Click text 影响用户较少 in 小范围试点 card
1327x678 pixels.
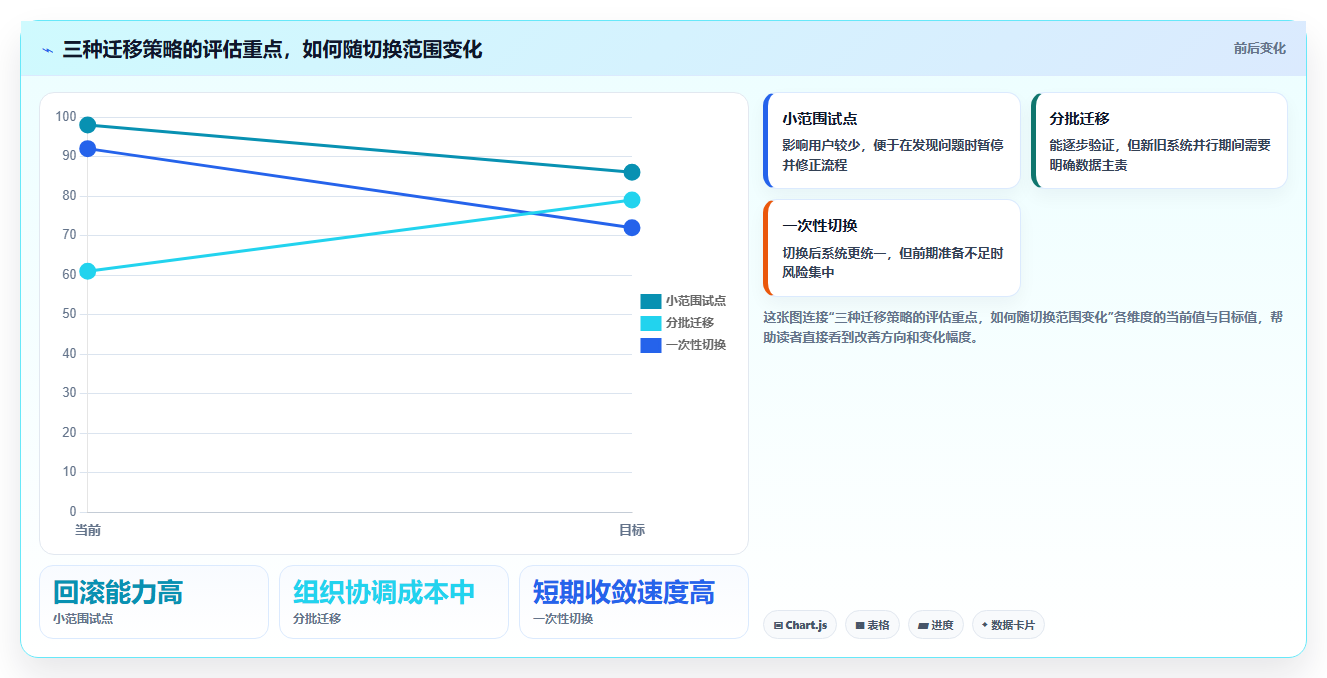822,145
